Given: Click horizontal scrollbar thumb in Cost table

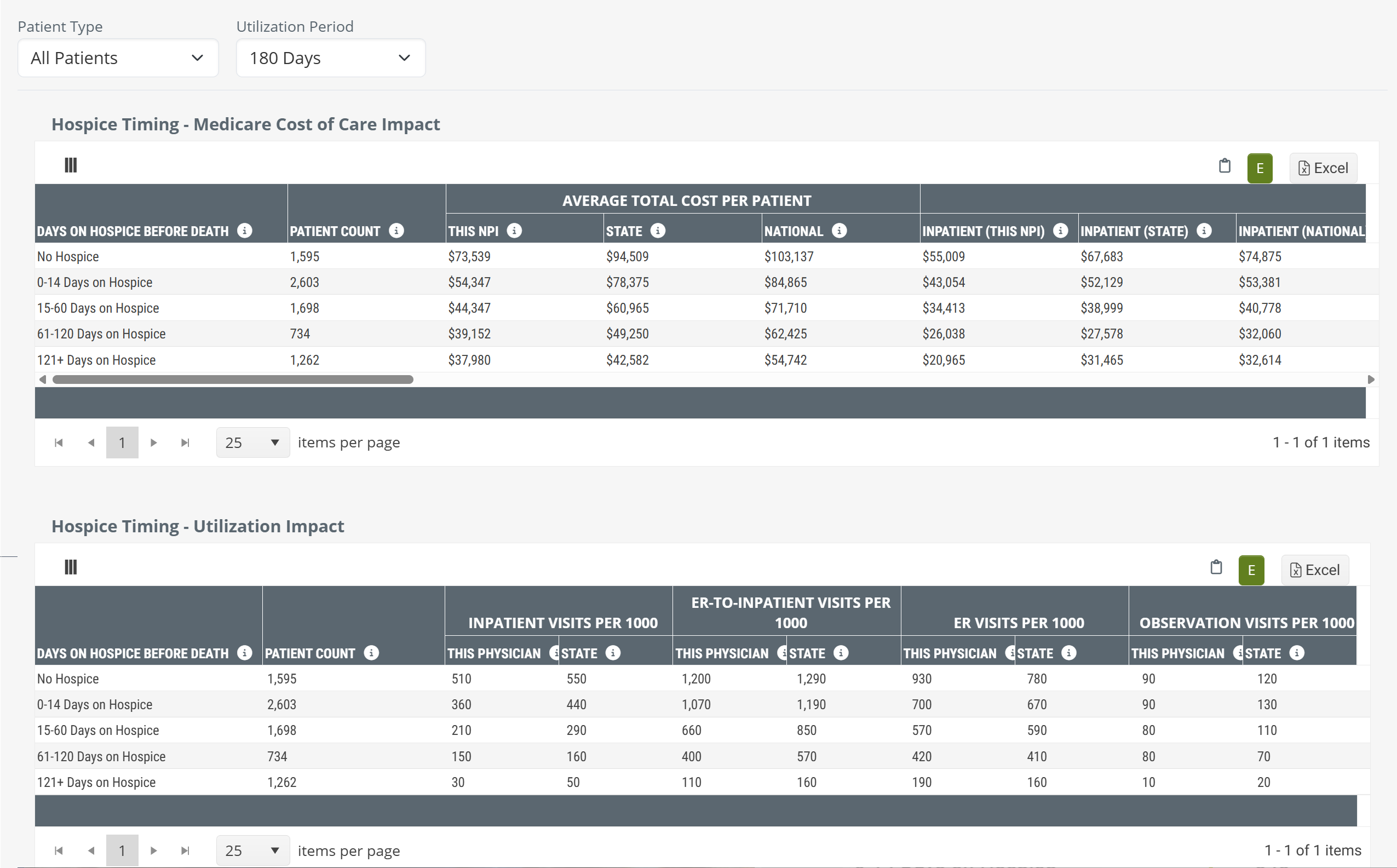Looking at the screenshot, I should 232,380.
